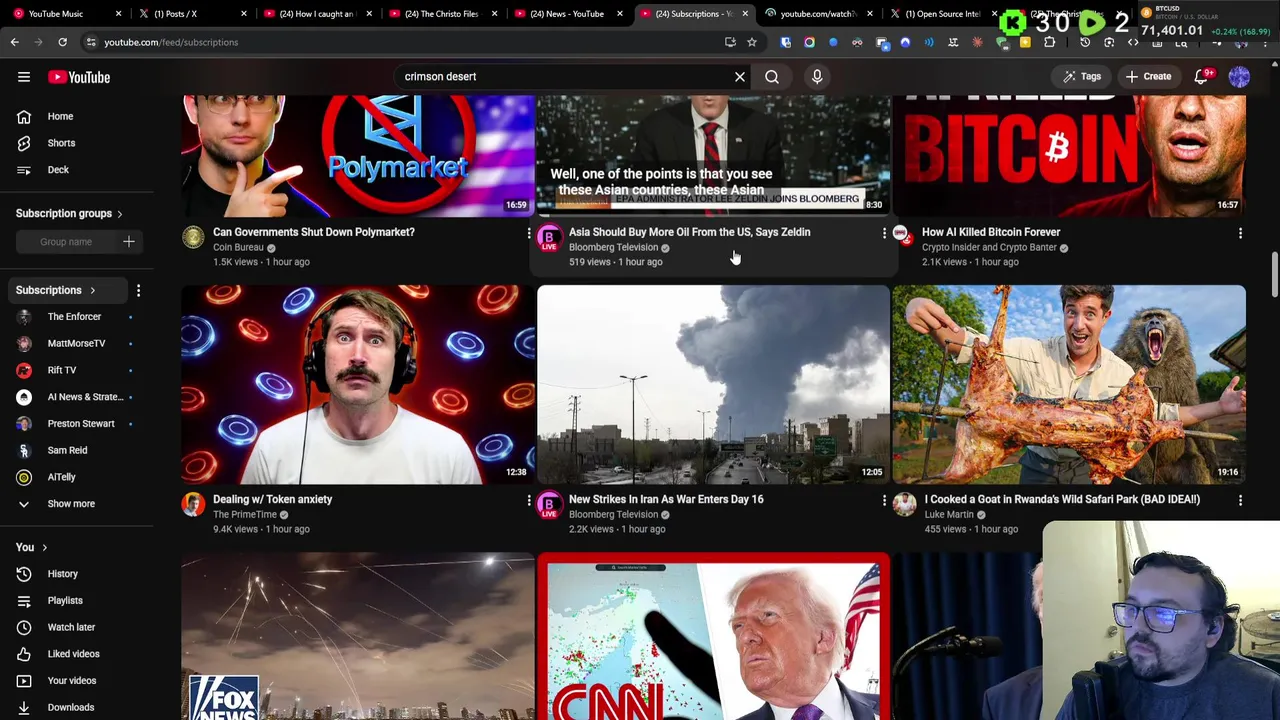
Task: Open ThePrimeTime channel avatar
Action: (193, 504)
